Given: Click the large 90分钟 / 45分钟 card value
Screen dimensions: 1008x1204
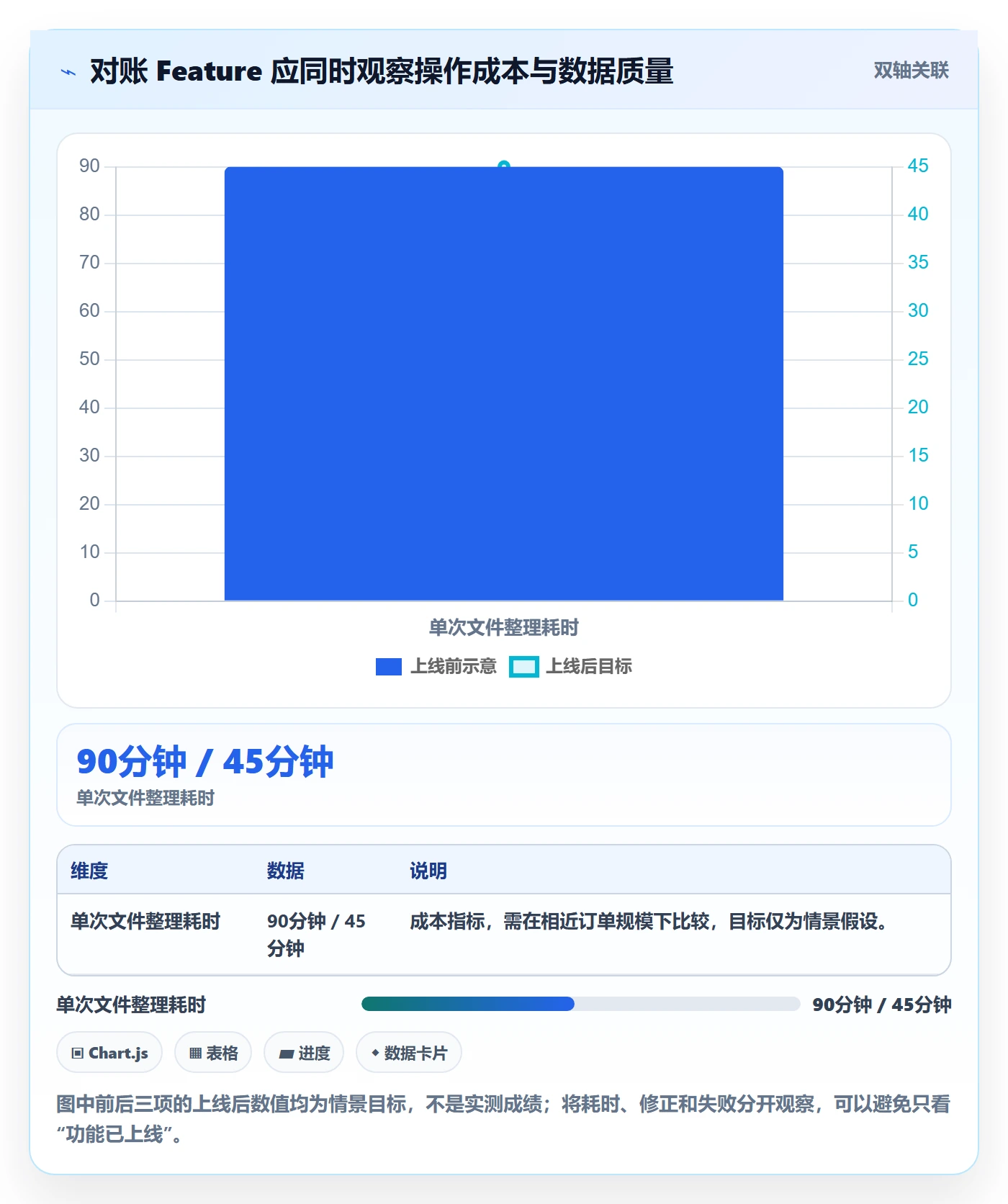Looking at the screenshot, I should pos(205,762).
